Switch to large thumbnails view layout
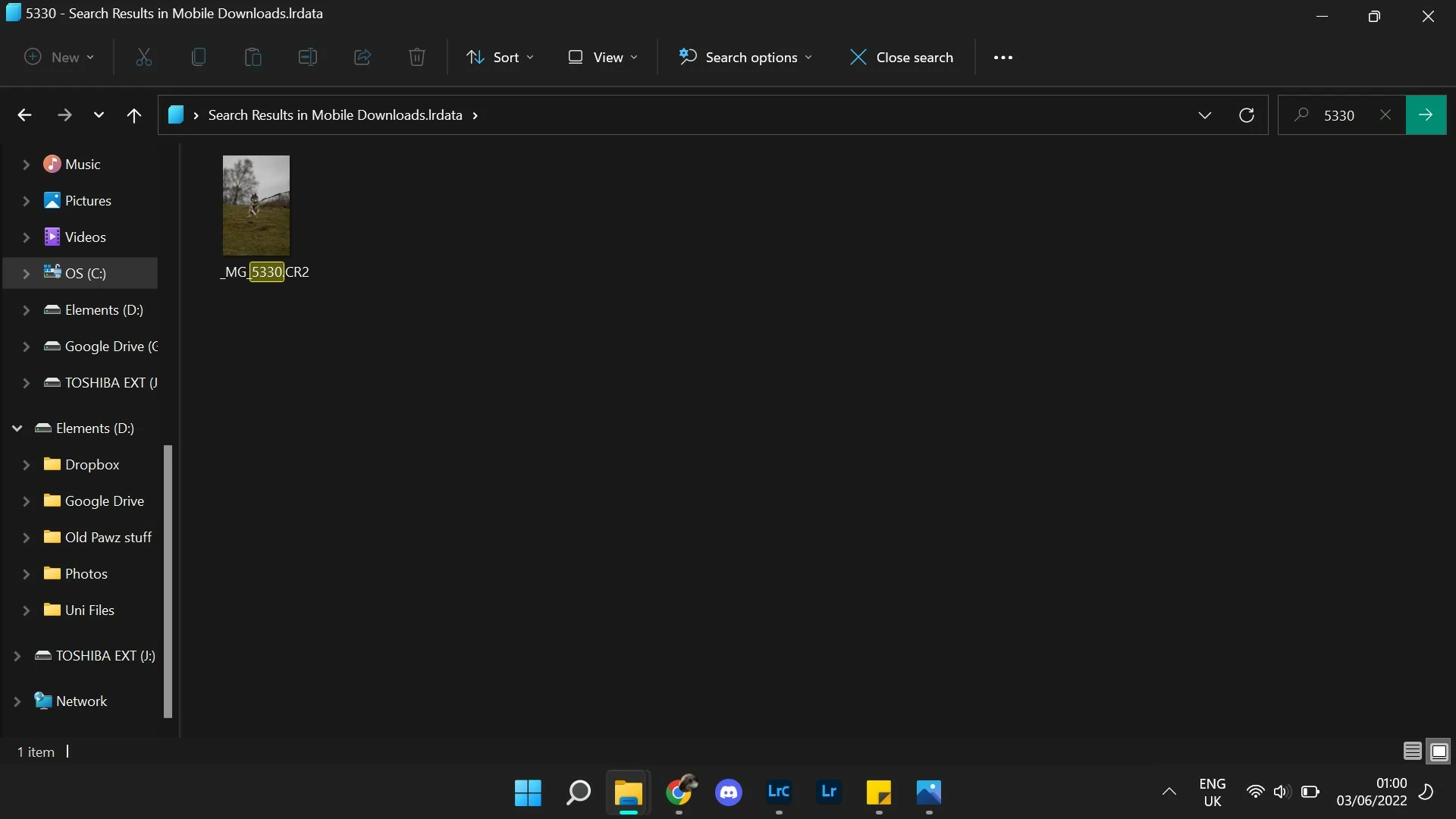 [x=1439, y=752]
